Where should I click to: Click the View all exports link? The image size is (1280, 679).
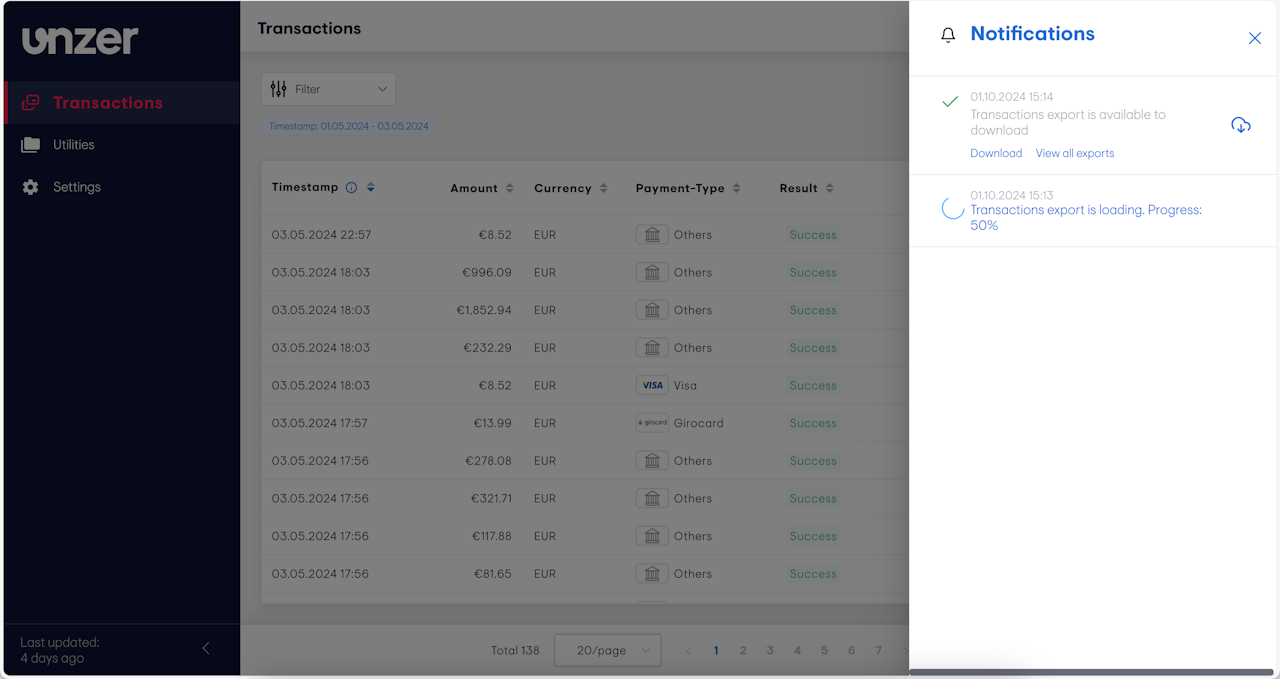pyautogui.click(x=1074, y=153)
